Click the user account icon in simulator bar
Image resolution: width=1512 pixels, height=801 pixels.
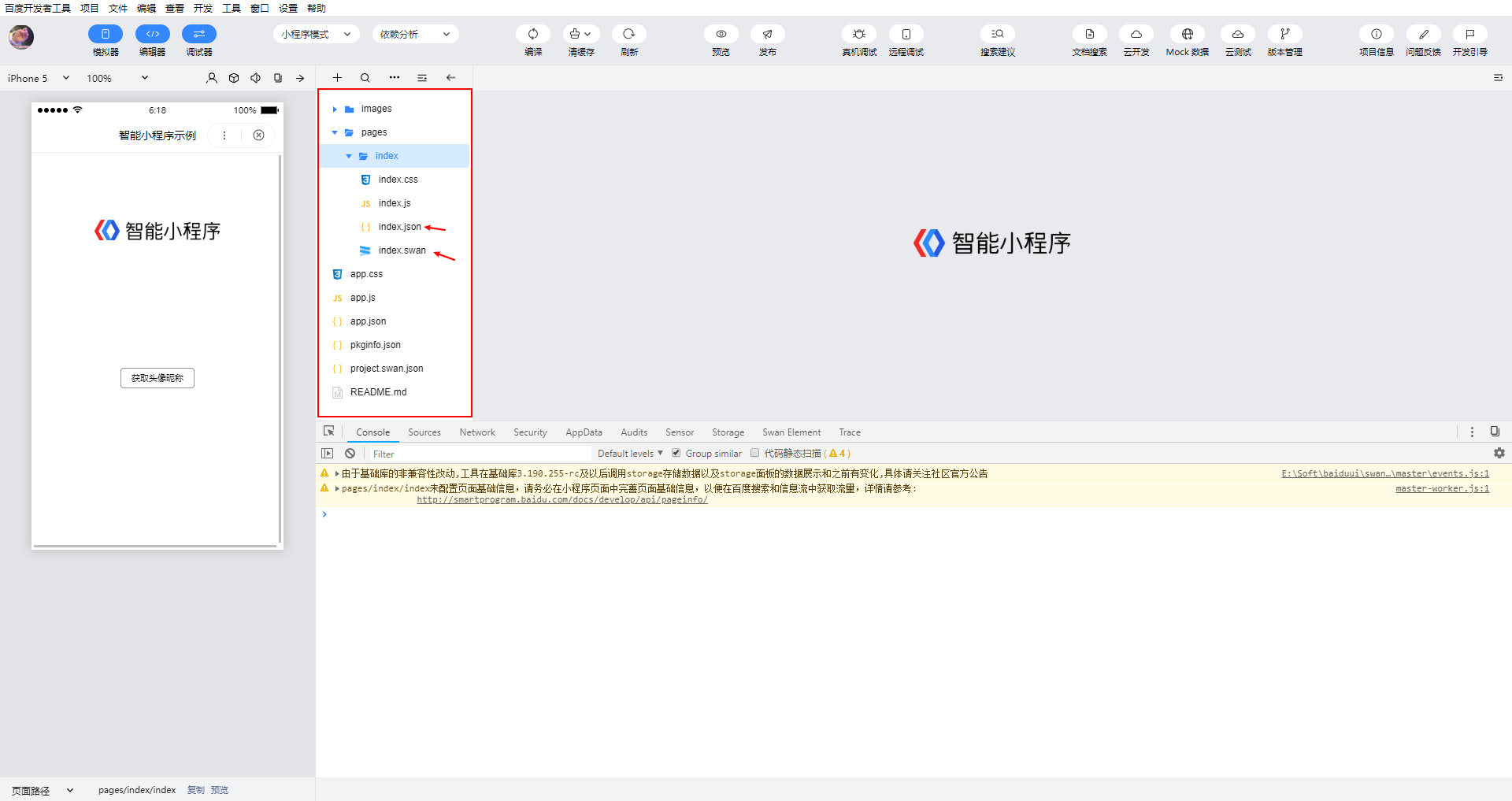pos(212,78)
